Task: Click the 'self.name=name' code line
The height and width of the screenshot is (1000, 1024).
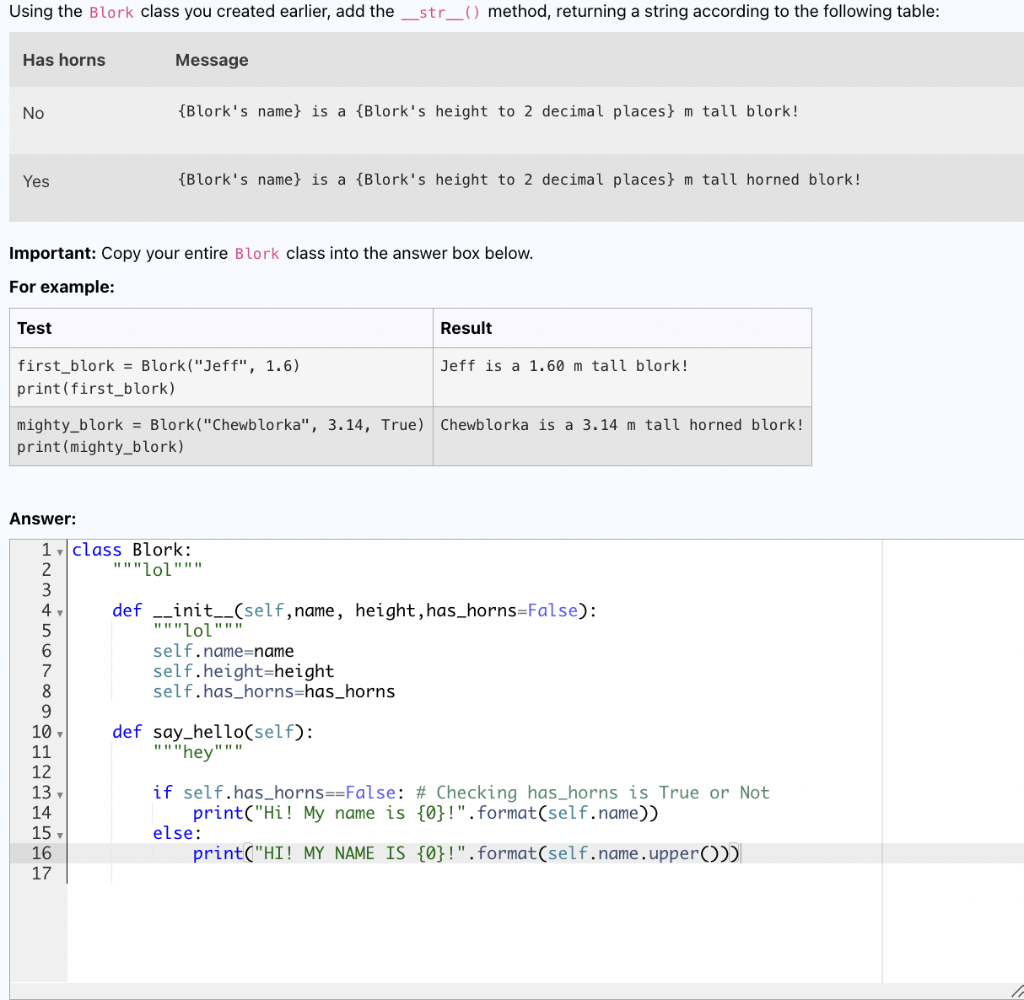Action: 223,651
